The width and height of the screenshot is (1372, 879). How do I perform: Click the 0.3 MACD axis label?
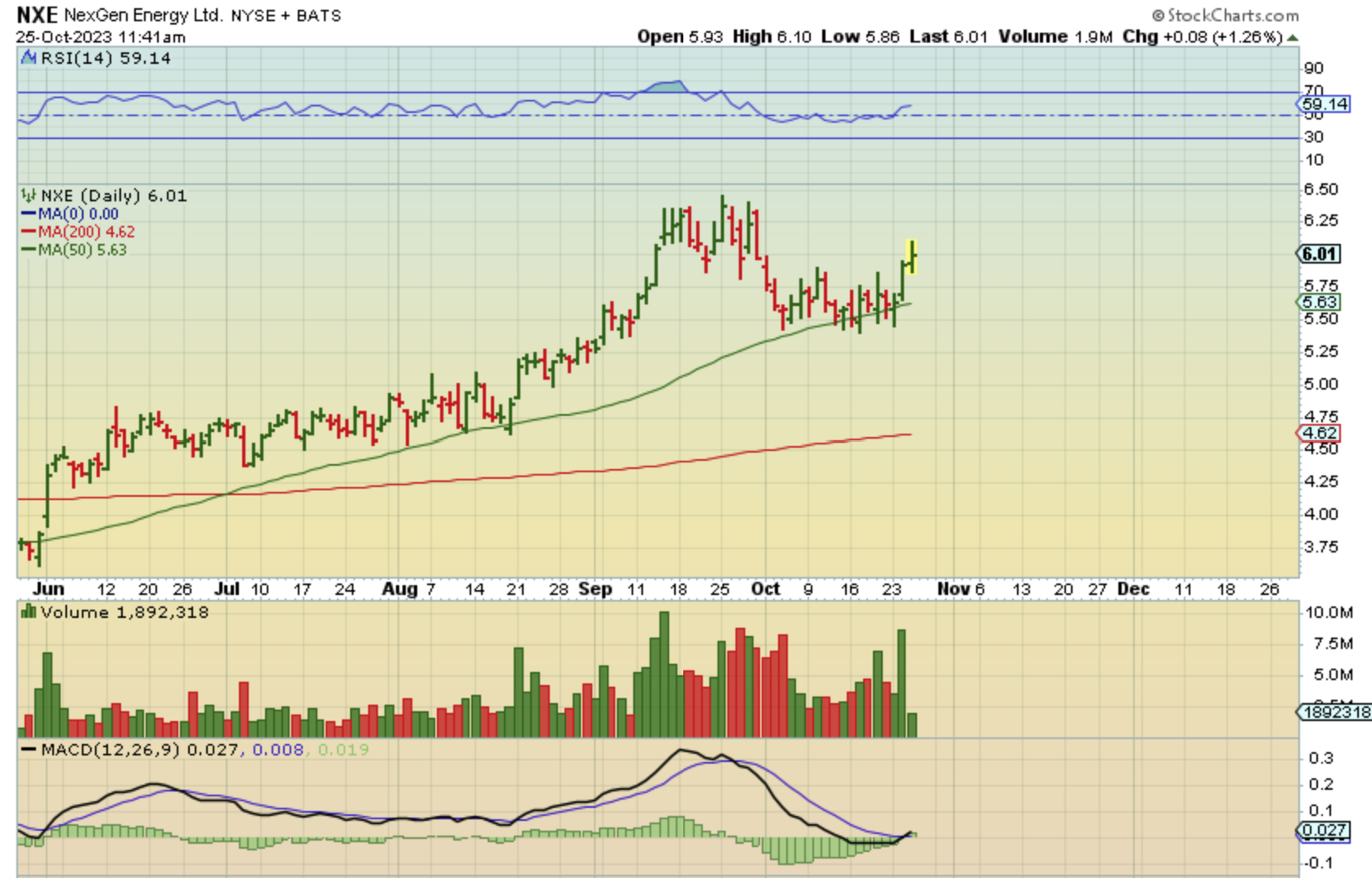pos(1321,758)
